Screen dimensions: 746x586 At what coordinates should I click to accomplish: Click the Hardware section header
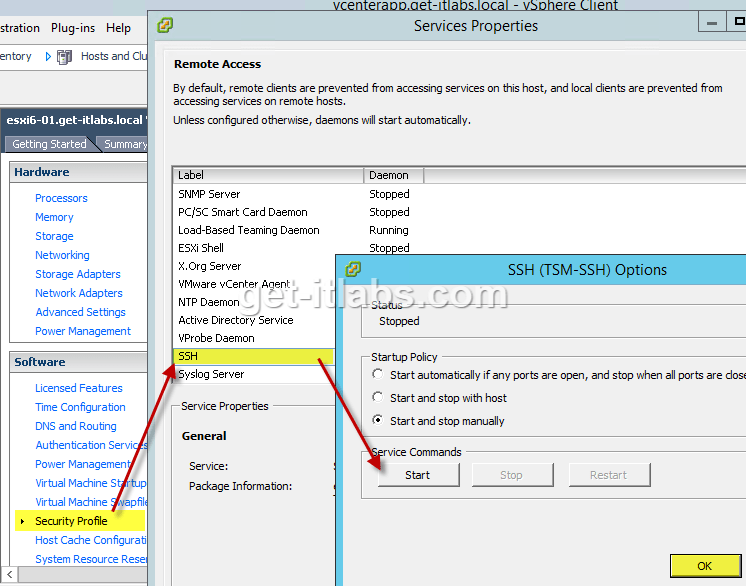[x=79, y=172]
